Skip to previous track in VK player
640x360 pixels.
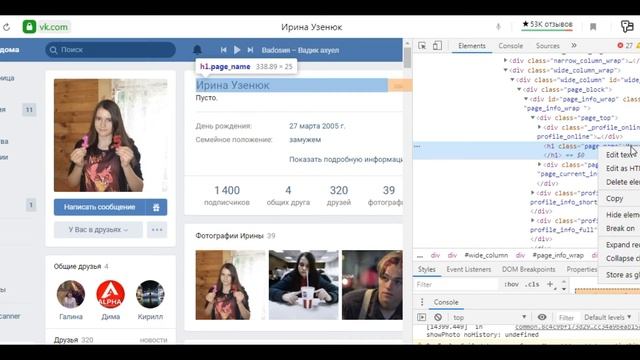[223, 50]
